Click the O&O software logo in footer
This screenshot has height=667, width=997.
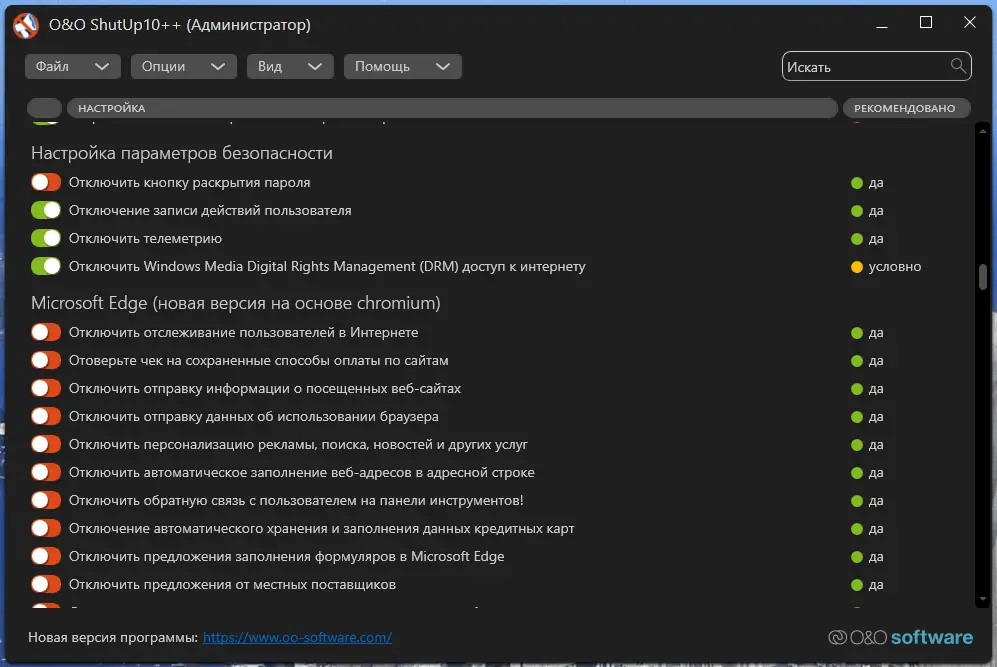pos(900,637)
